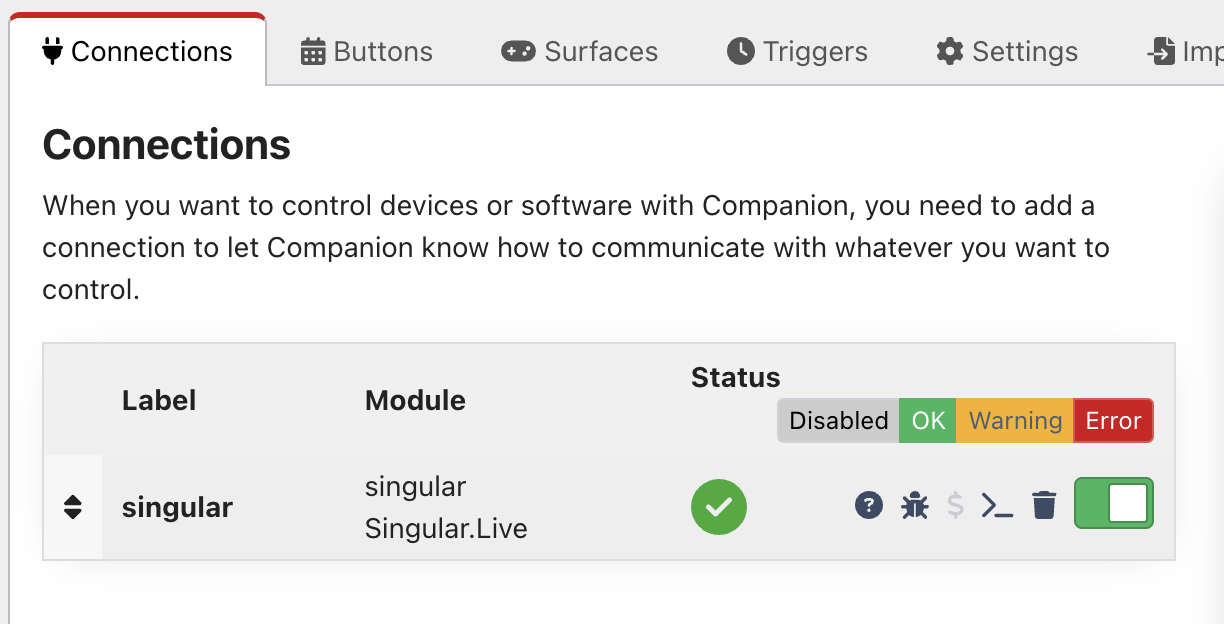
Task: Open the terminal prompt icon for singular
Action: 997,506
